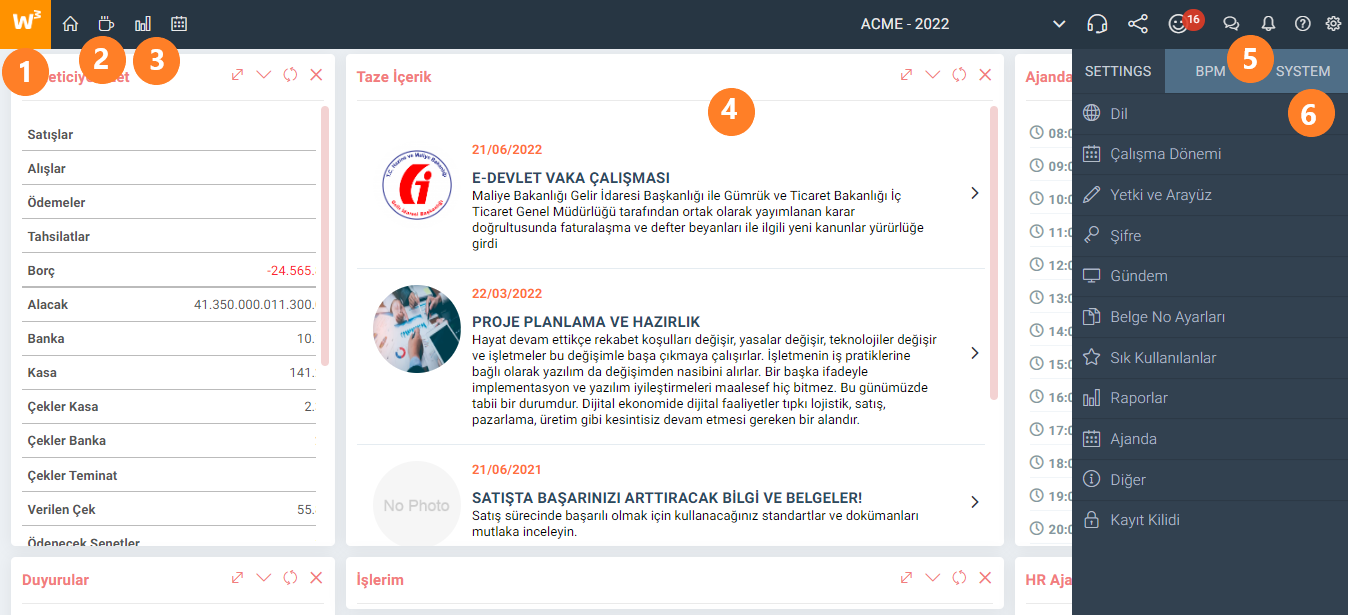Open the Ajanda entry in settings panel

click(1210, 439)
